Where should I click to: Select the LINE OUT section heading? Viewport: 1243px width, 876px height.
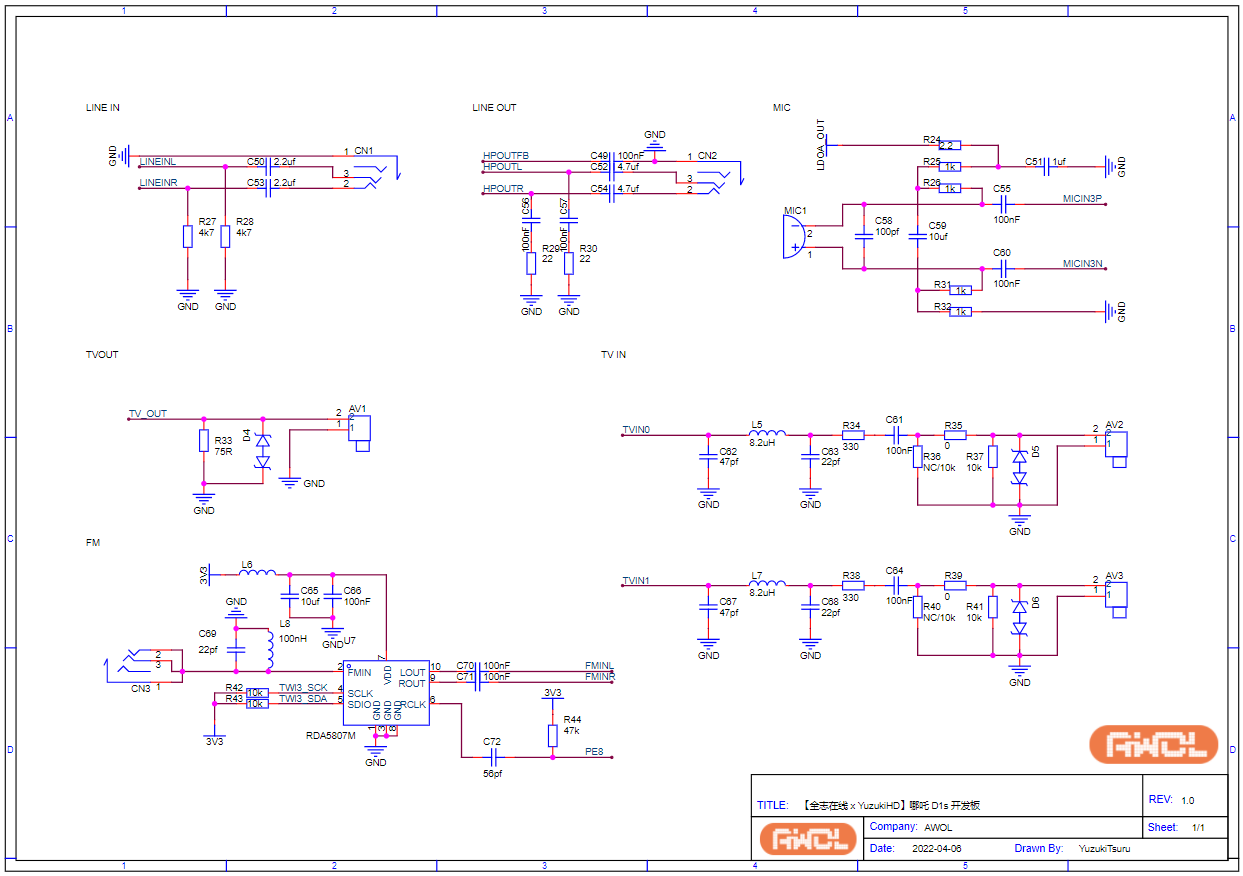click(494, 108)
